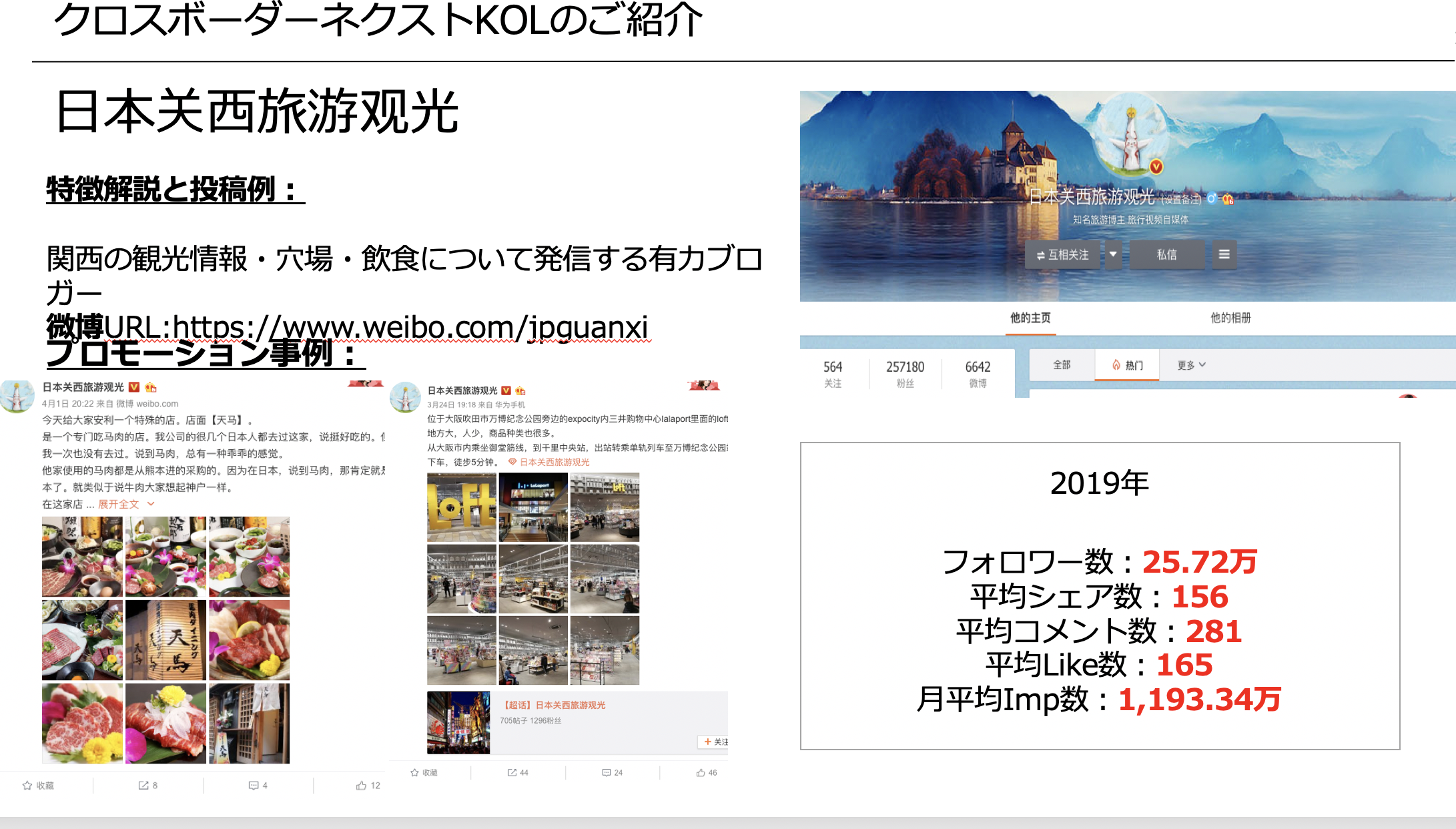Viewport: 1456px width, 829px height.
Task: Click the 日本关西旅游观光 location tag link
Action: coord(549,462)
